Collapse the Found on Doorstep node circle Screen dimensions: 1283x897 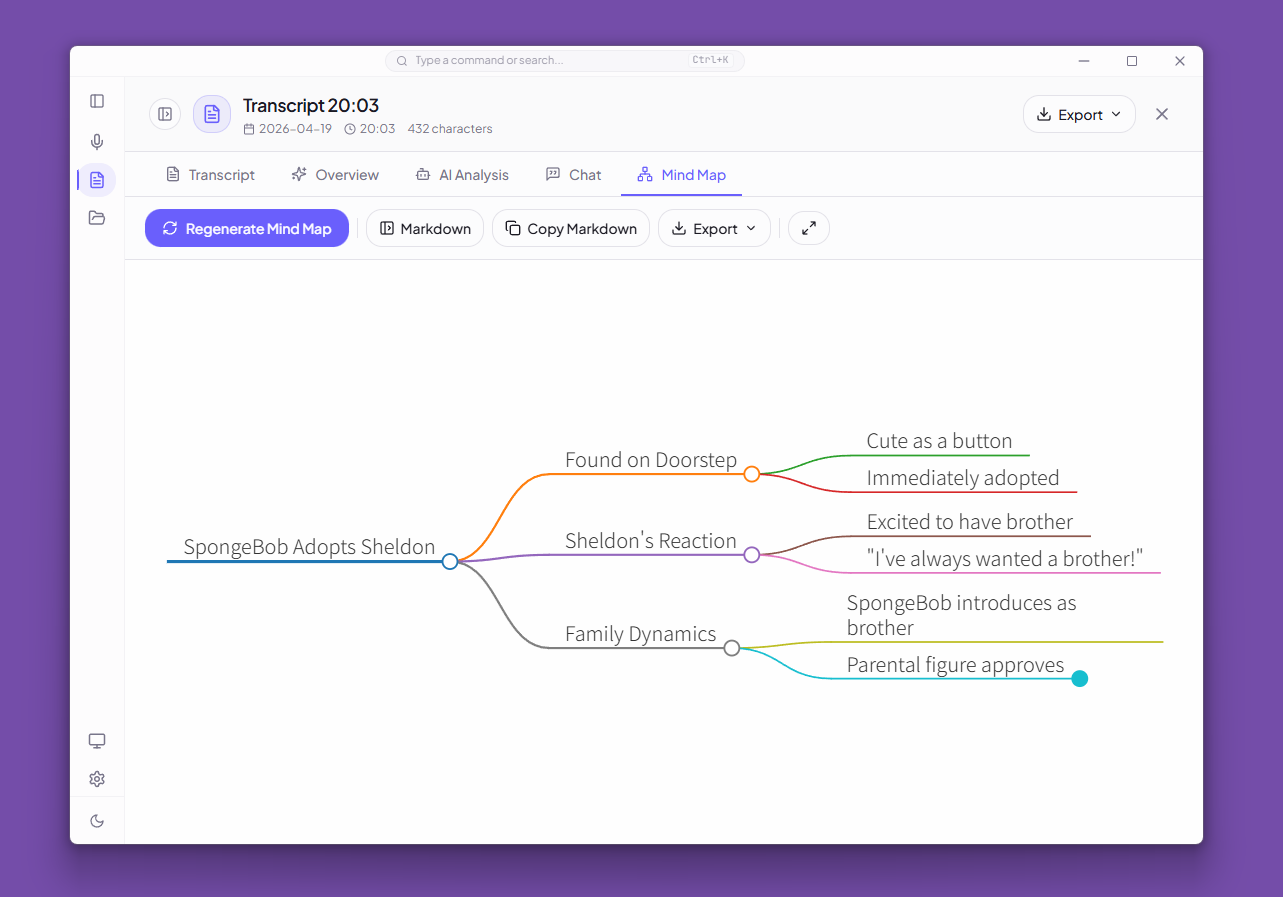(752, 474)
